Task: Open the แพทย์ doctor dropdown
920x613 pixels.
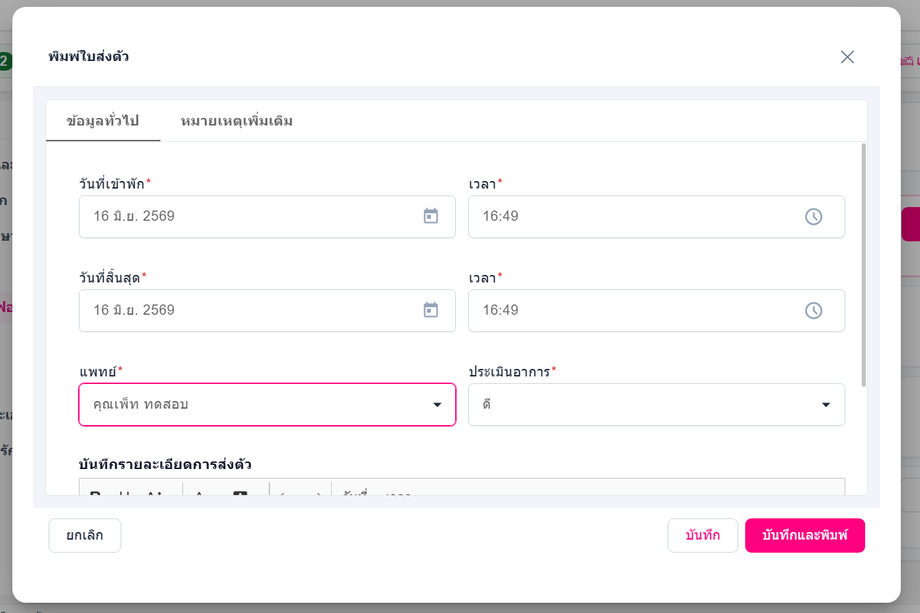Action: point(267,405)
